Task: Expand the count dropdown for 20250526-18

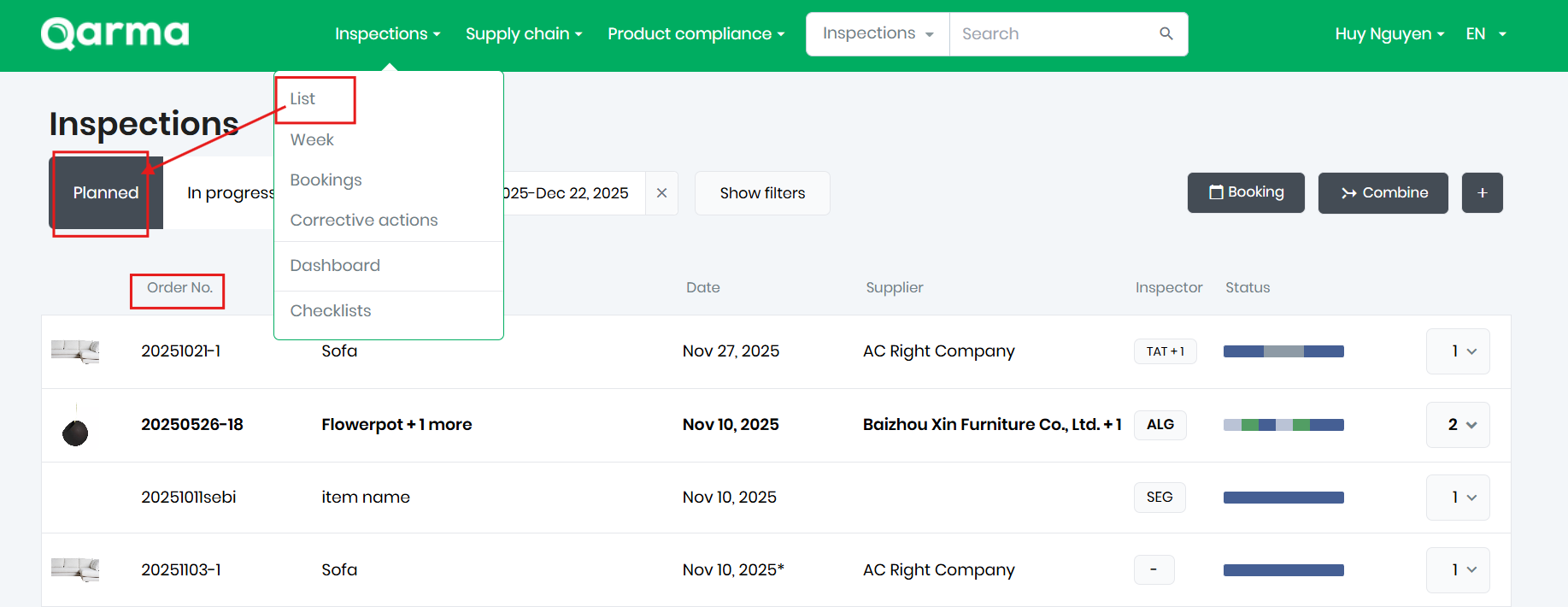Action: tap(1458, 425)
